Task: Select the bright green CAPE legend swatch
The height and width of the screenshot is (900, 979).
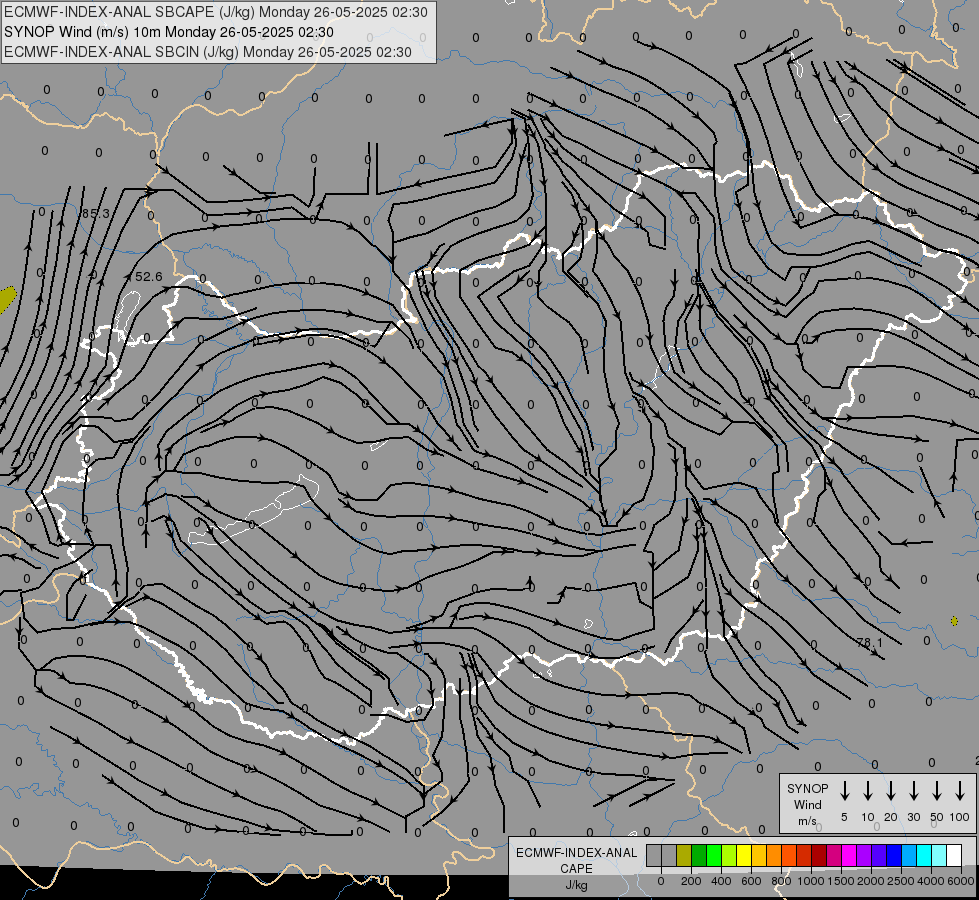Action: coord(714,855)
